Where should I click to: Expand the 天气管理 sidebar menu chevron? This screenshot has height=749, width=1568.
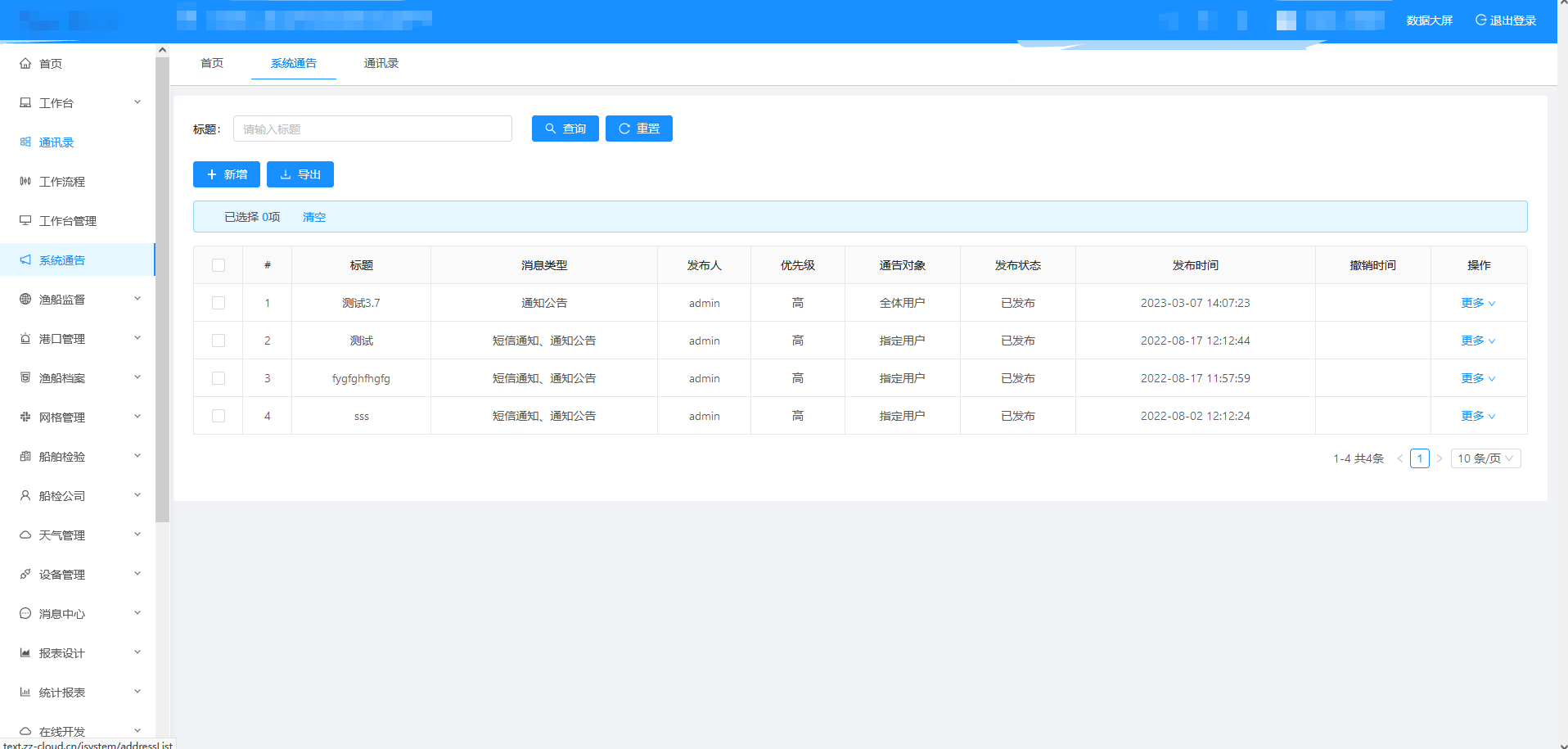click(x=137, y=535)
